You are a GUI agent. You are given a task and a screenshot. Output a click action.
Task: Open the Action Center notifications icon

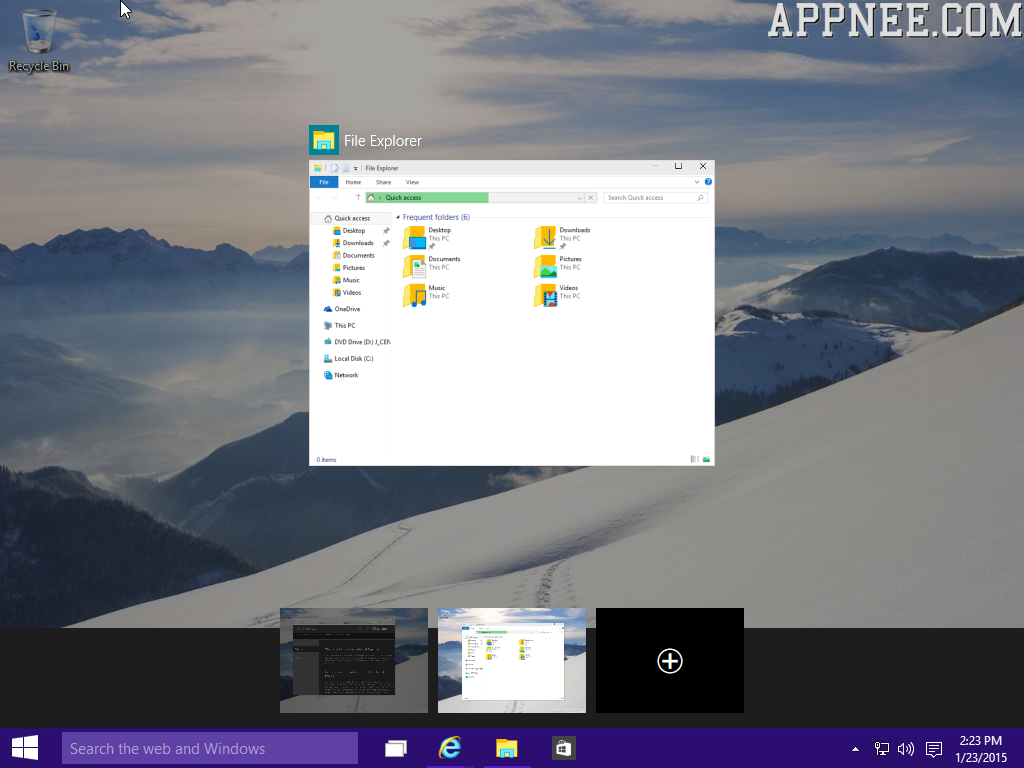tap(934, 749)
